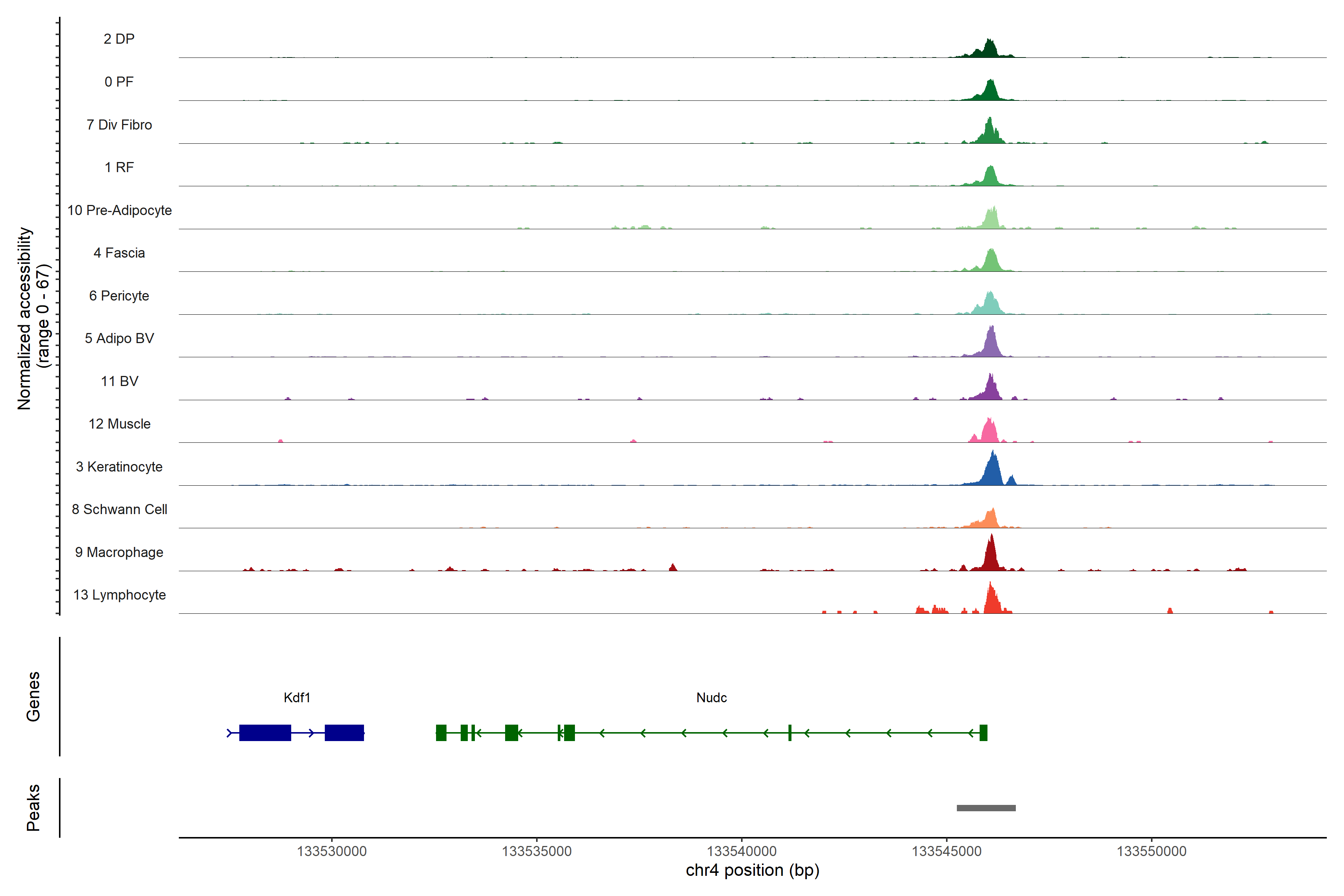
Task: Click the rightmost green Nudc exon
Action: click(983, 732)
